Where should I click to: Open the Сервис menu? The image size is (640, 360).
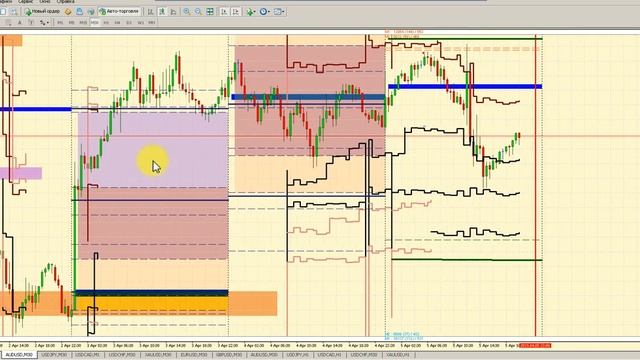click(x=26, y=2)
